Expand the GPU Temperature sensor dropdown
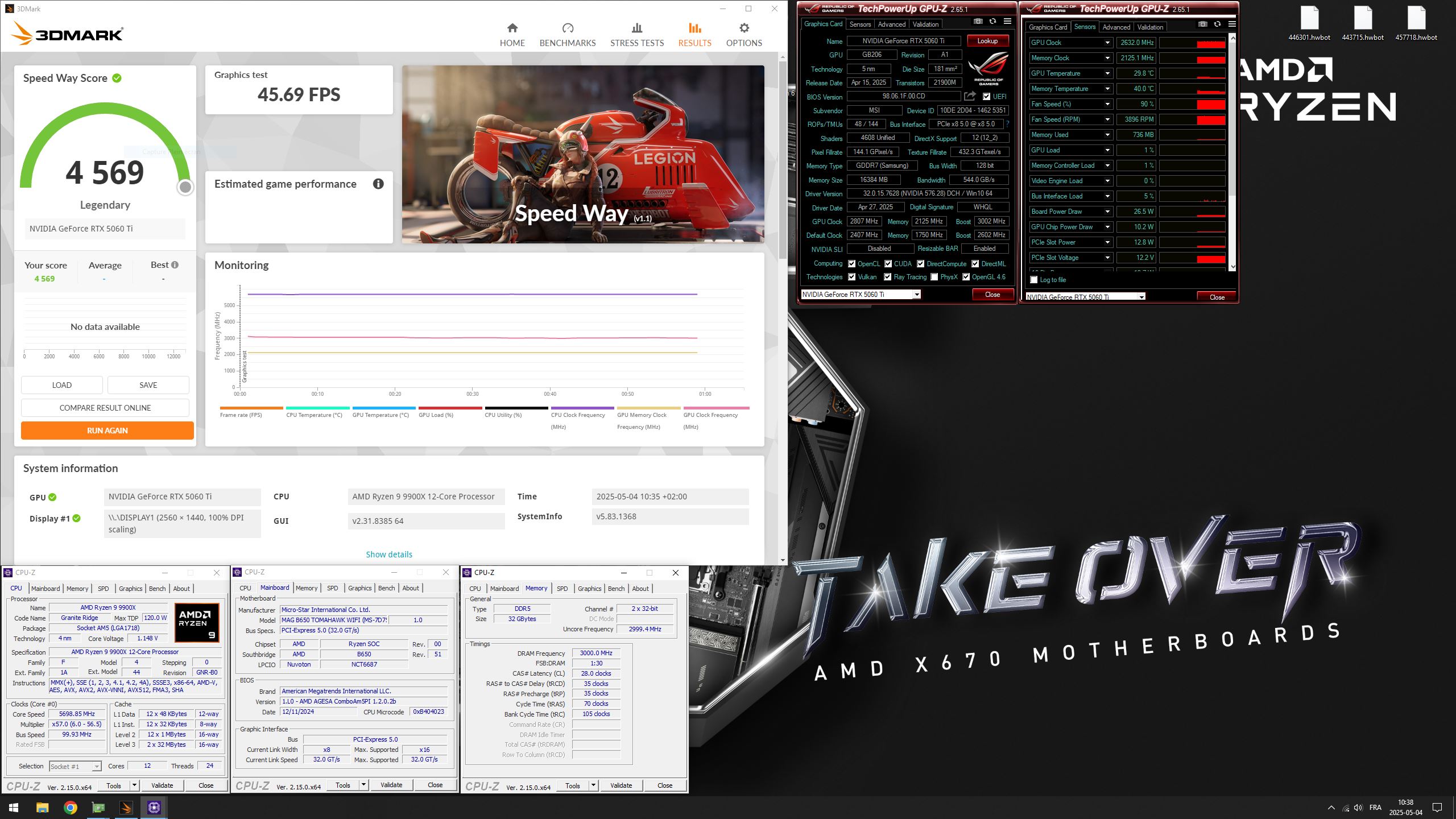The width and height of the screenshot is (1456, 819). point(1107,73)
